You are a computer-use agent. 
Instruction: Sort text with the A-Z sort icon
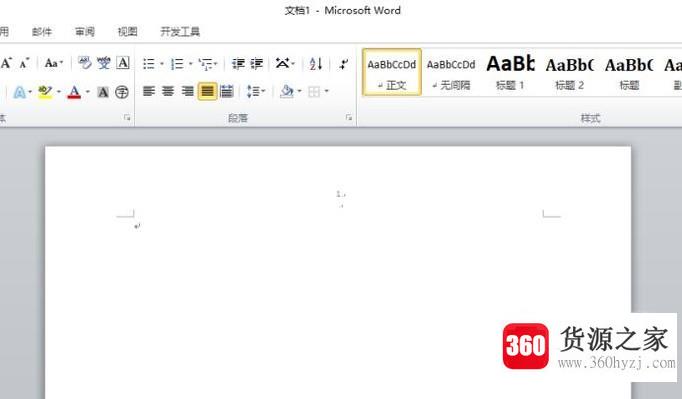point(316,64)
